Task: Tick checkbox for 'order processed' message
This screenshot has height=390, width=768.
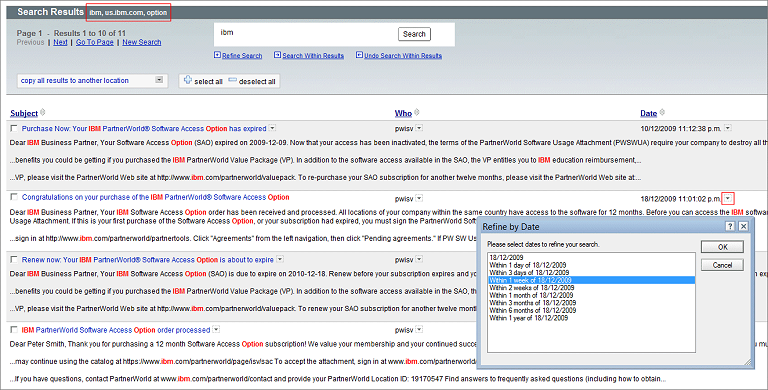Action: (14, 330)
